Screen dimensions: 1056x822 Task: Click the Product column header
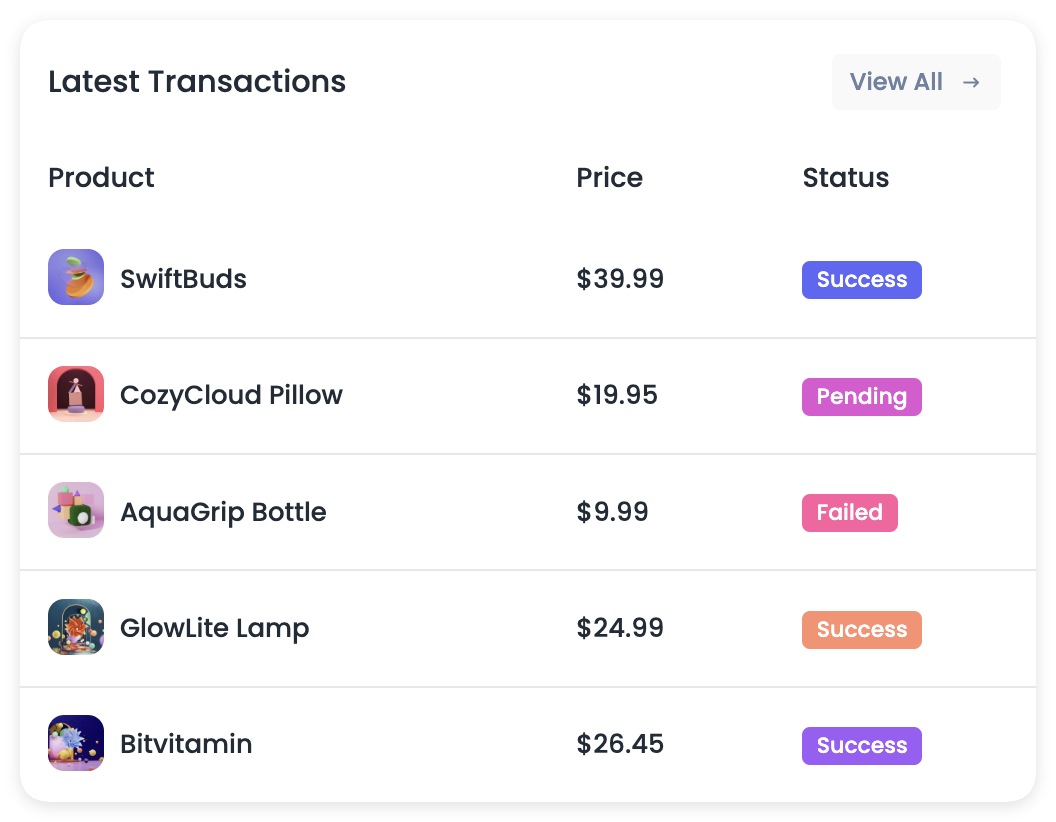click(101, 178)
